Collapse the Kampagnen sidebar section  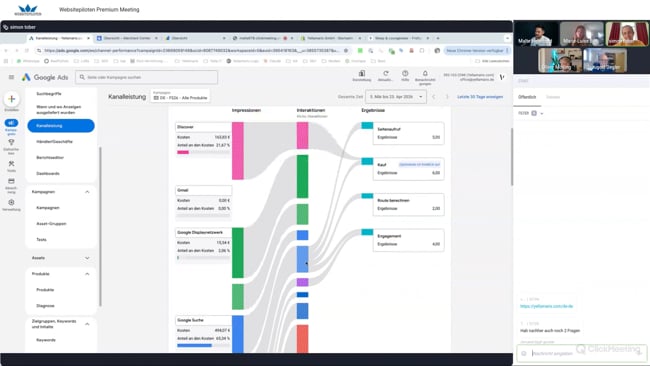pyautogui.click(x=87, y=192)
